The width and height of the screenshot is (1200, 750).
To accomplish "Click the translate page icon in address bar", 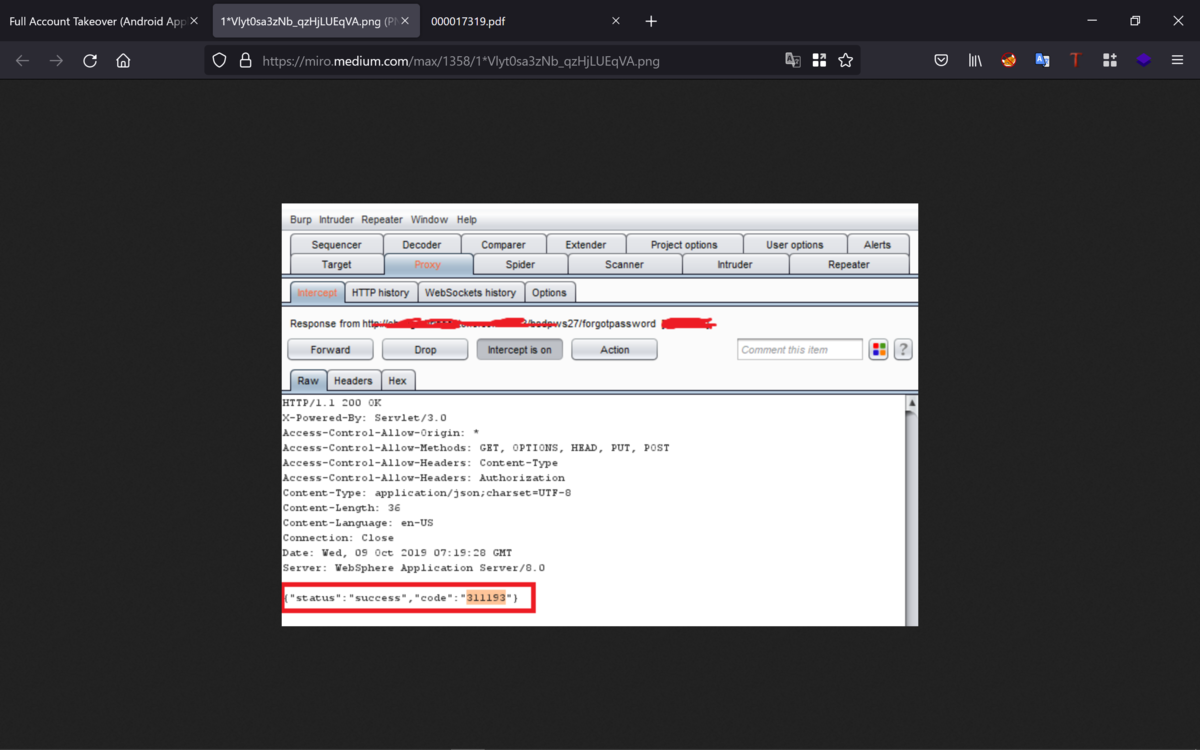I will (x=792, y=61).
